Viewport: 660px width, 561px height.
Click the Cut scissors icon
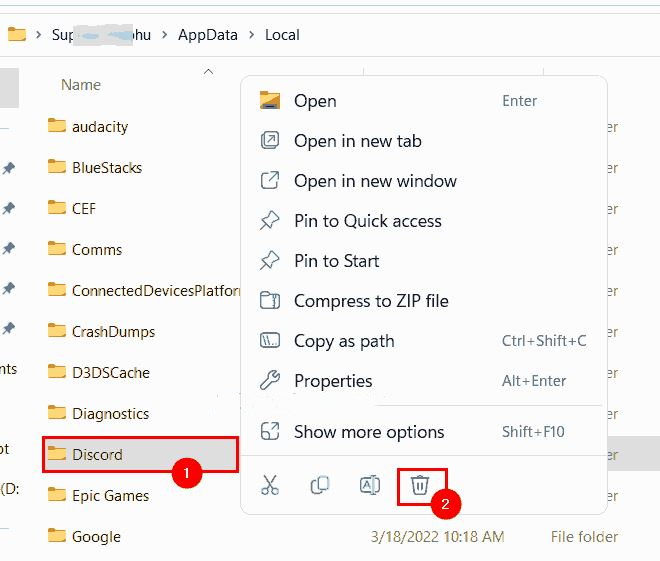(x=269, y=486)
